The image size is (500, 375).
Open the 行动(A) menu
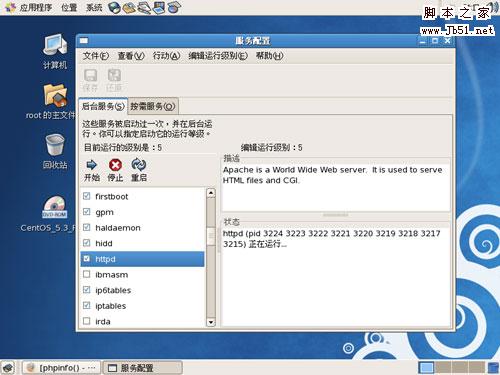(x=166, y=56)
